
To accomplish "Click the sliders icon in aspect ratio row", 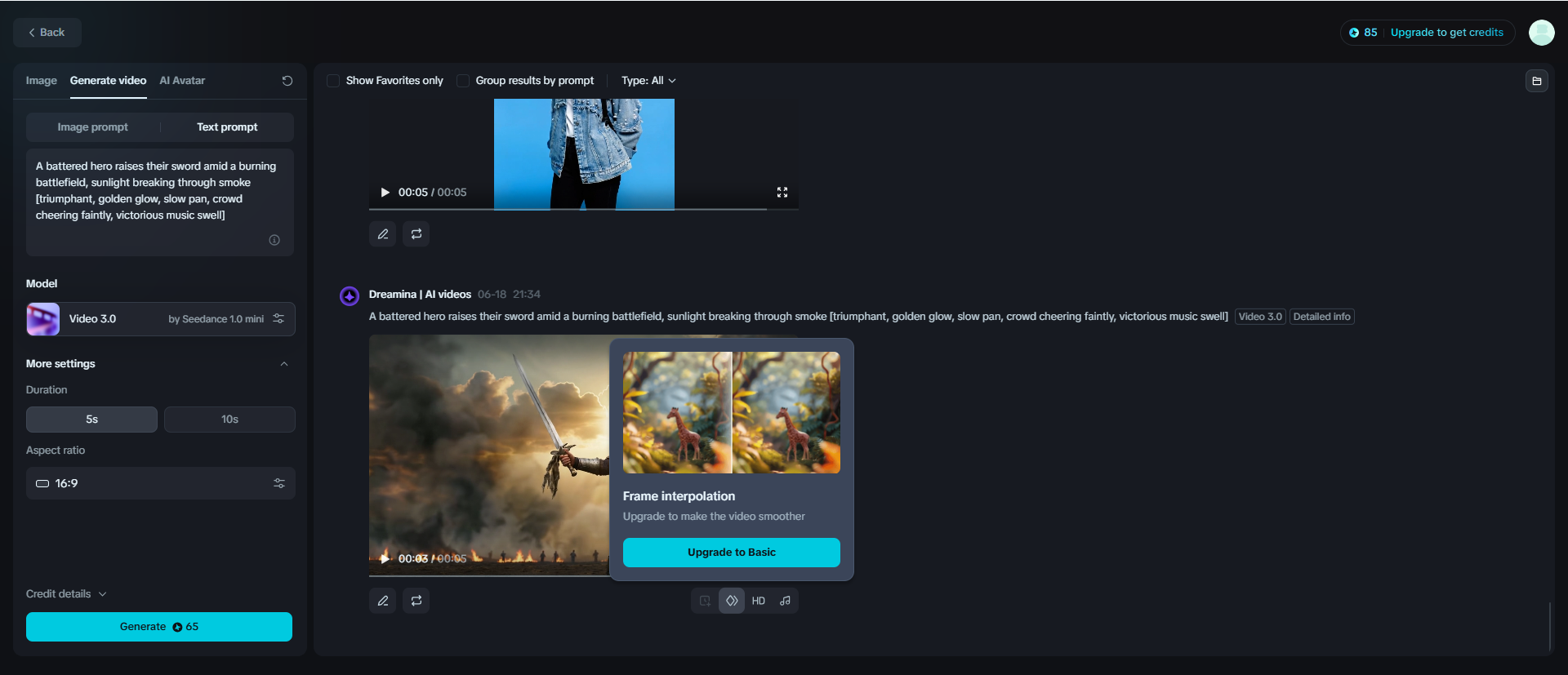I will click(x=279, y=483).
